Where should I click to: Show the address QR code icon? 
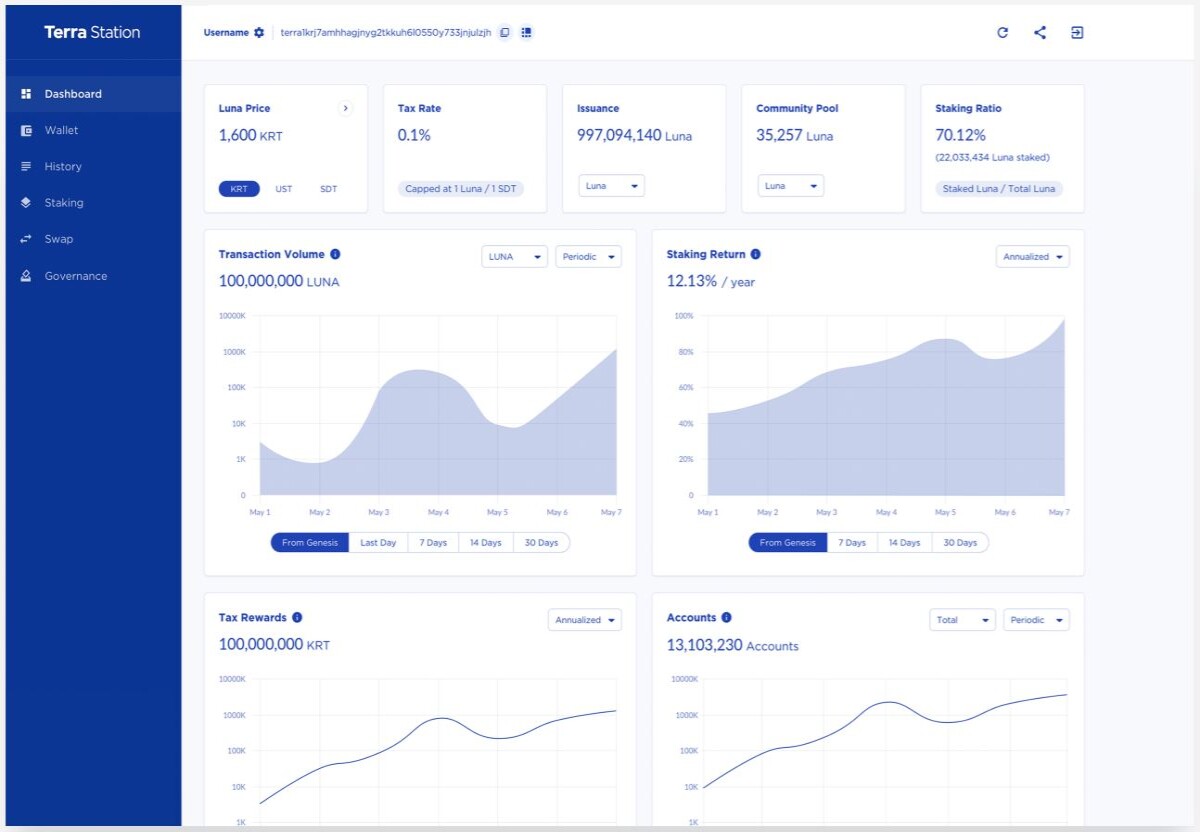[527, 32]
